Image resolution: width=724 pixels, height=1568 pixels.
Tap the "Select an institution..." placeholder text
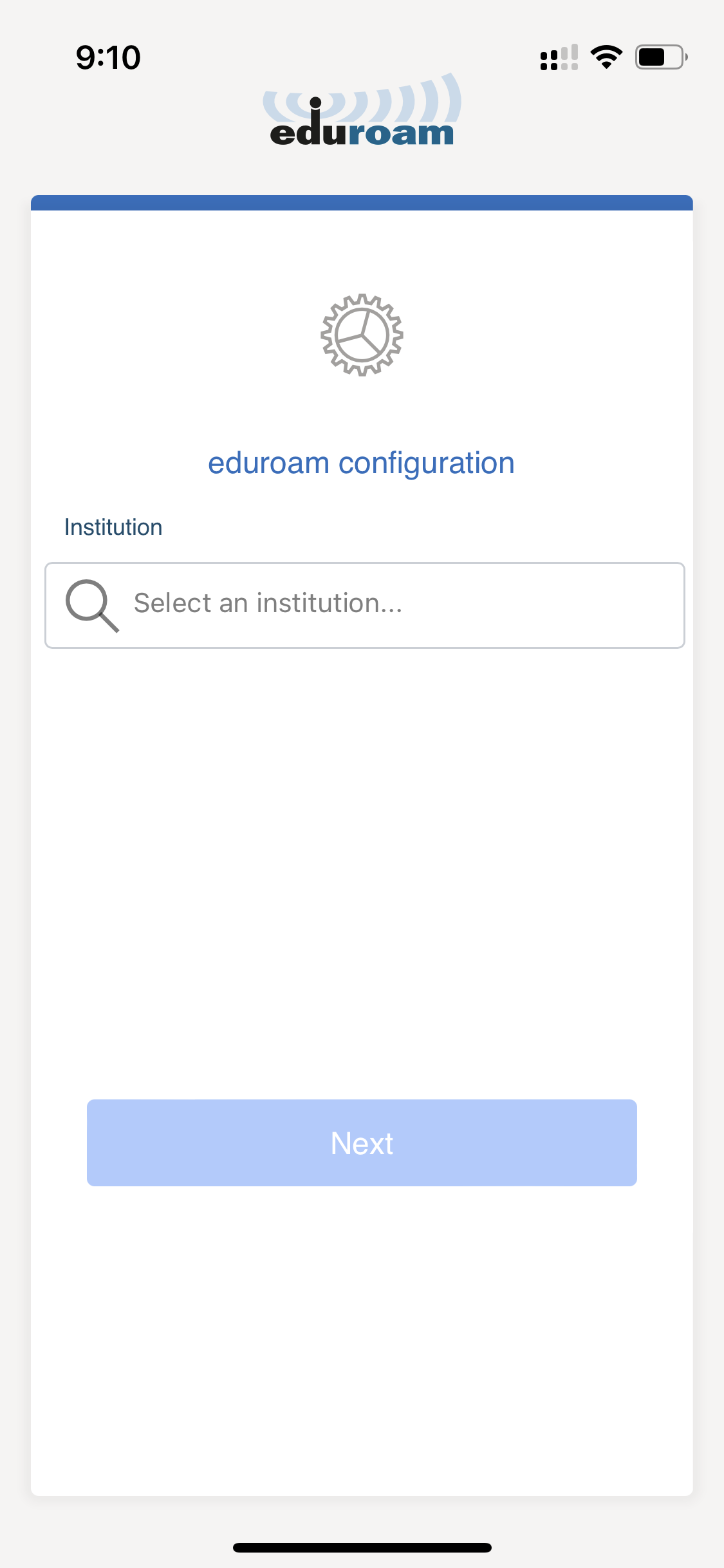[x=268, y=604]
